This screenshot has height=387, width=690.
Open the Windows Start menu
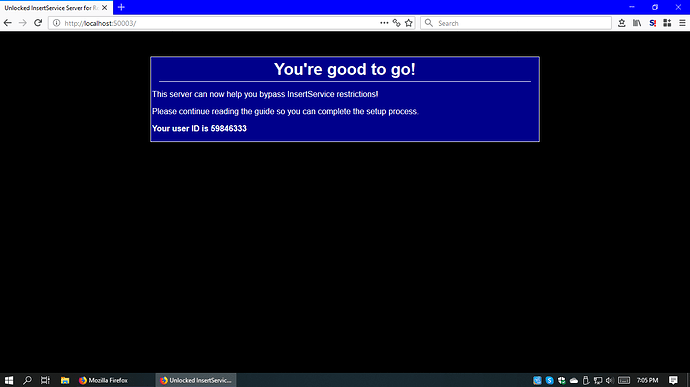pyautogui.click(x=9, y=380)
